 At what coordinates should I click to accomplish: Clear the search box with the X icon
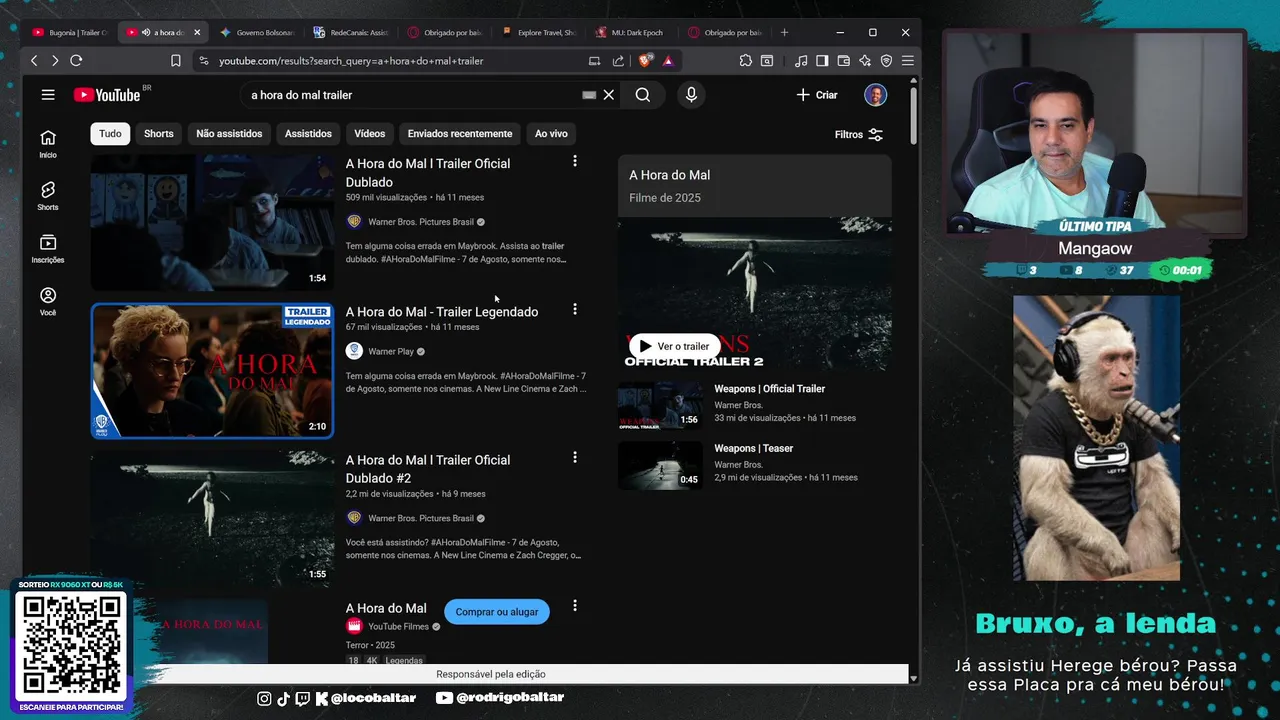point(608,95)
